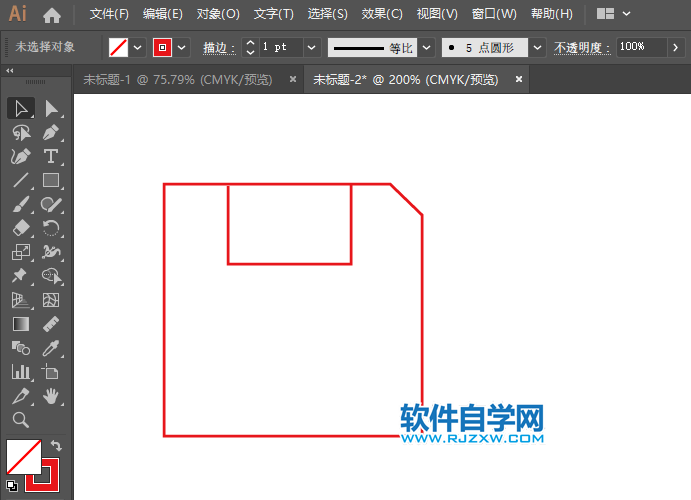Select the Lasso tool
The image size is (691, 500).
[21, 133]
